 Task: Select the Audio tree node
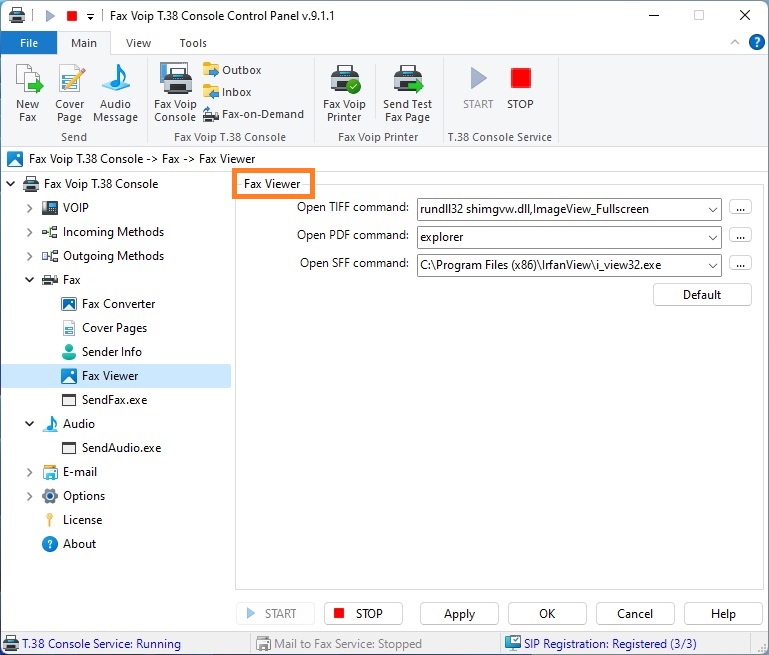pyautogui.click(x=69, y=424)
